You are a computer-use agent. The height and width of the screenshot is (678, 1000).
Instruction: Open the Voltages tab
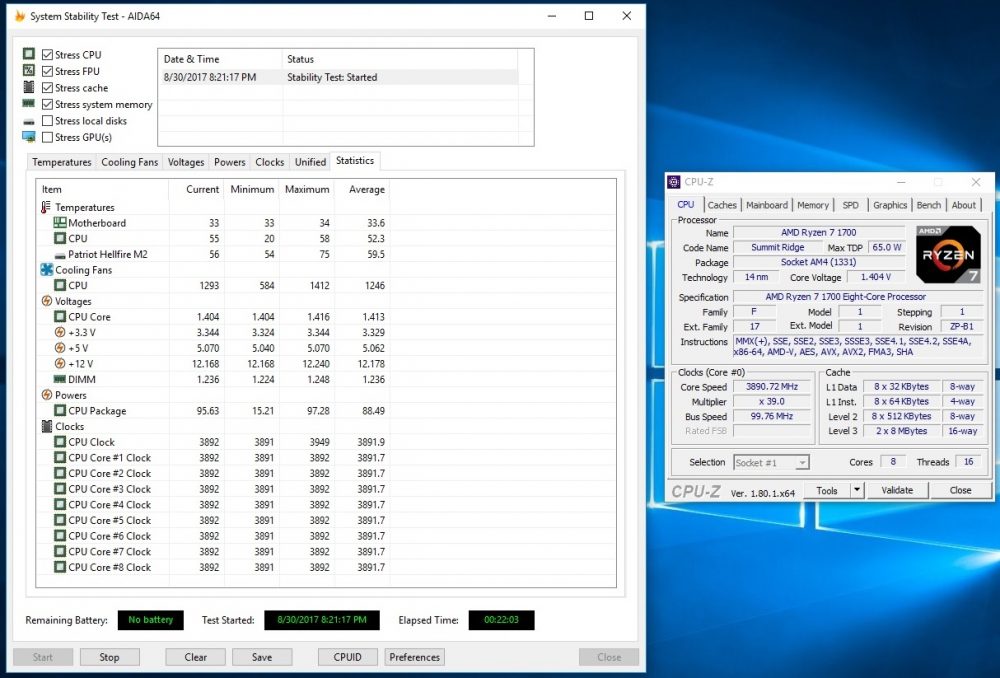click(x=186, y=162)
